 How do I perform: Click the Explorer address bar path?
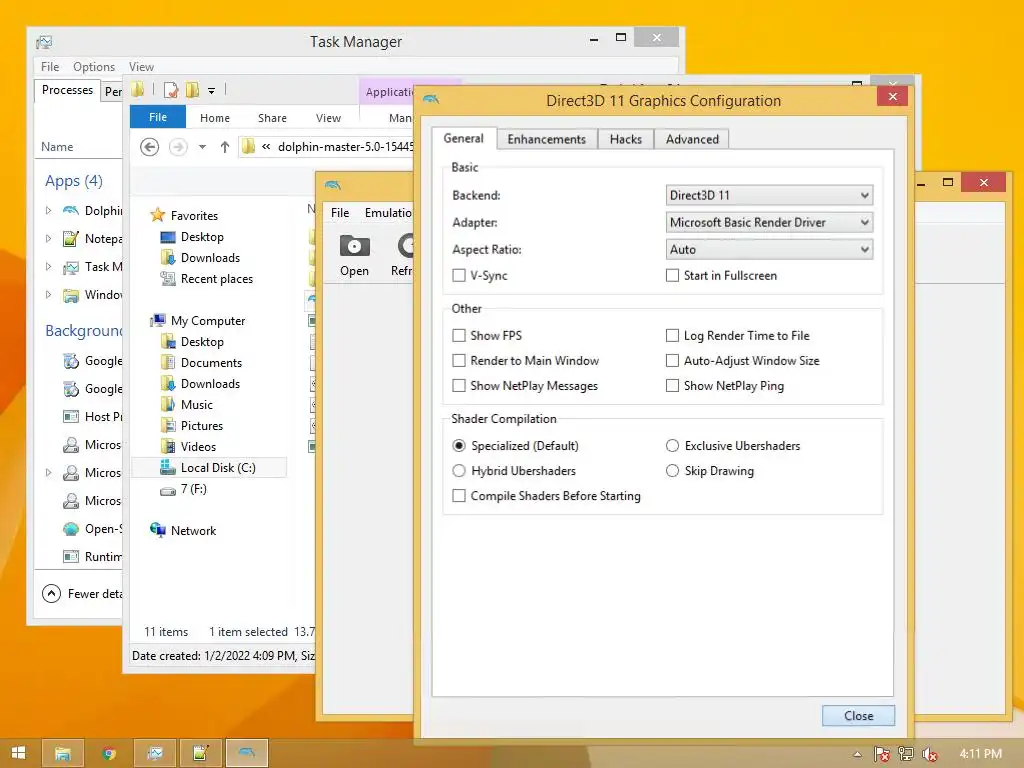(x=345, y=147)
